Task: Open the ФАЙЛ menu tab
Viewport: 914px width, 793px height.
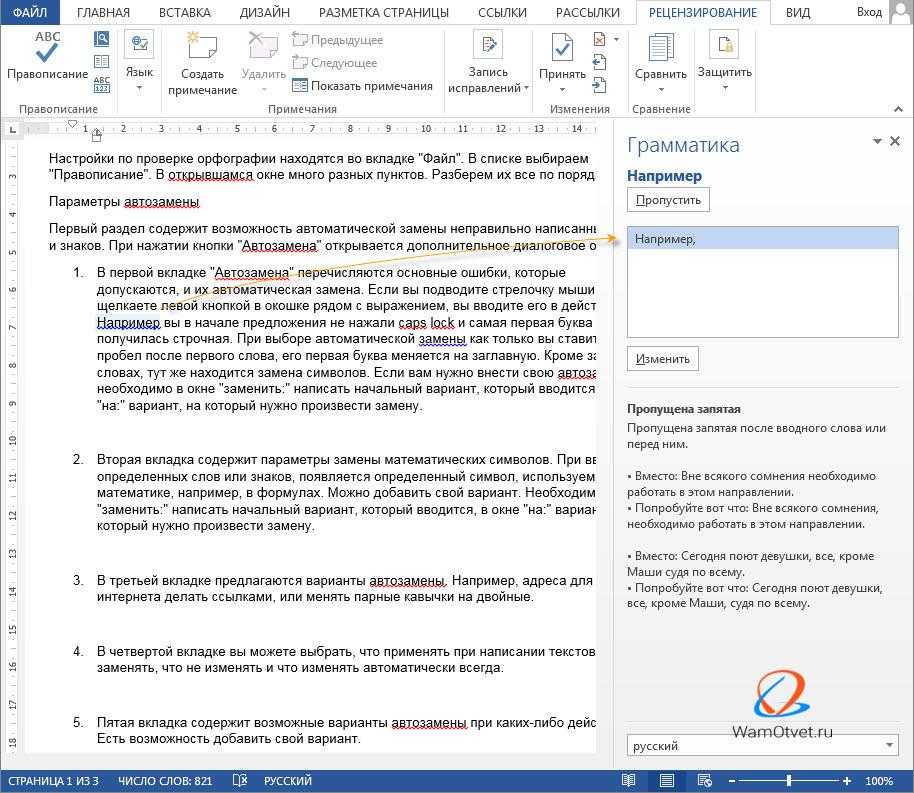Action: click(x=30, y=13)
